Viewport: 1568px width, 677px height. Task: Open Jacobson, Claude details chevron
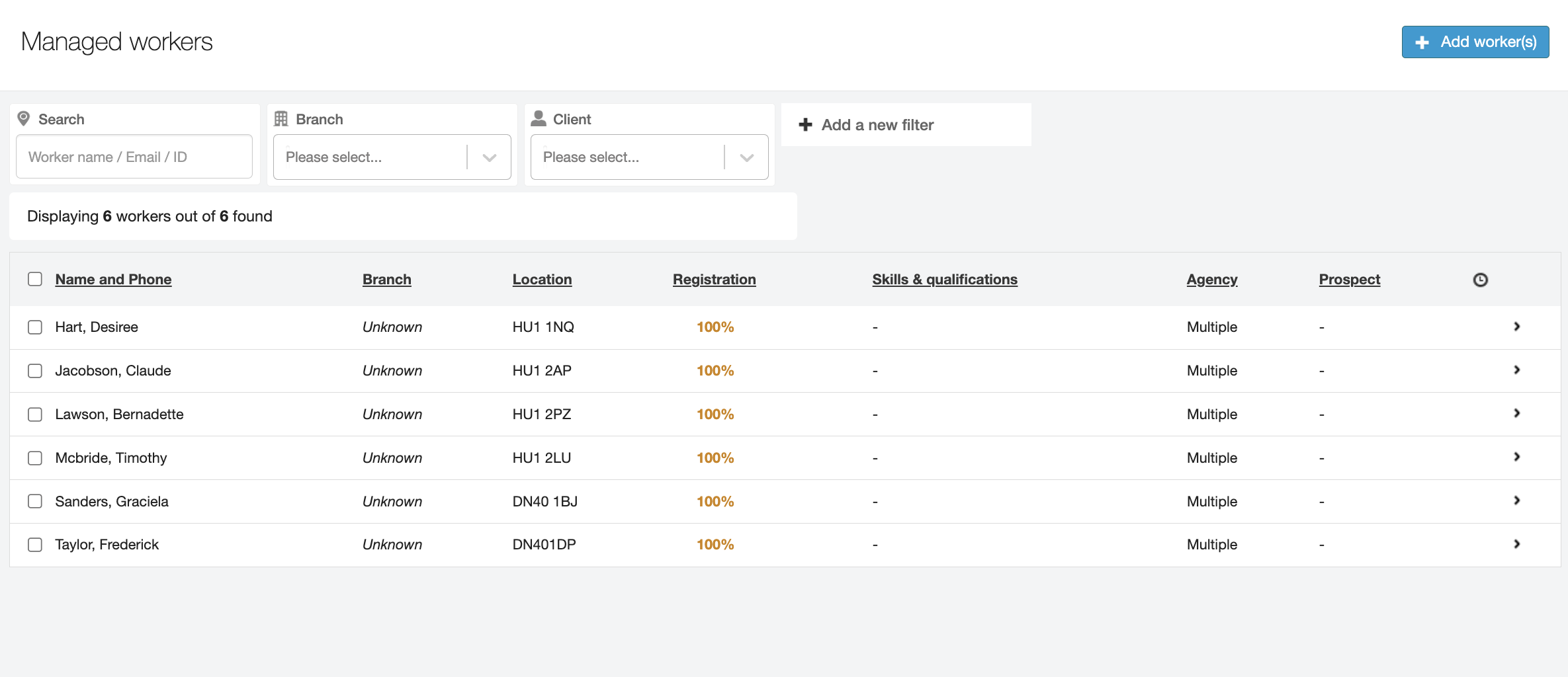pos(1516,370)
